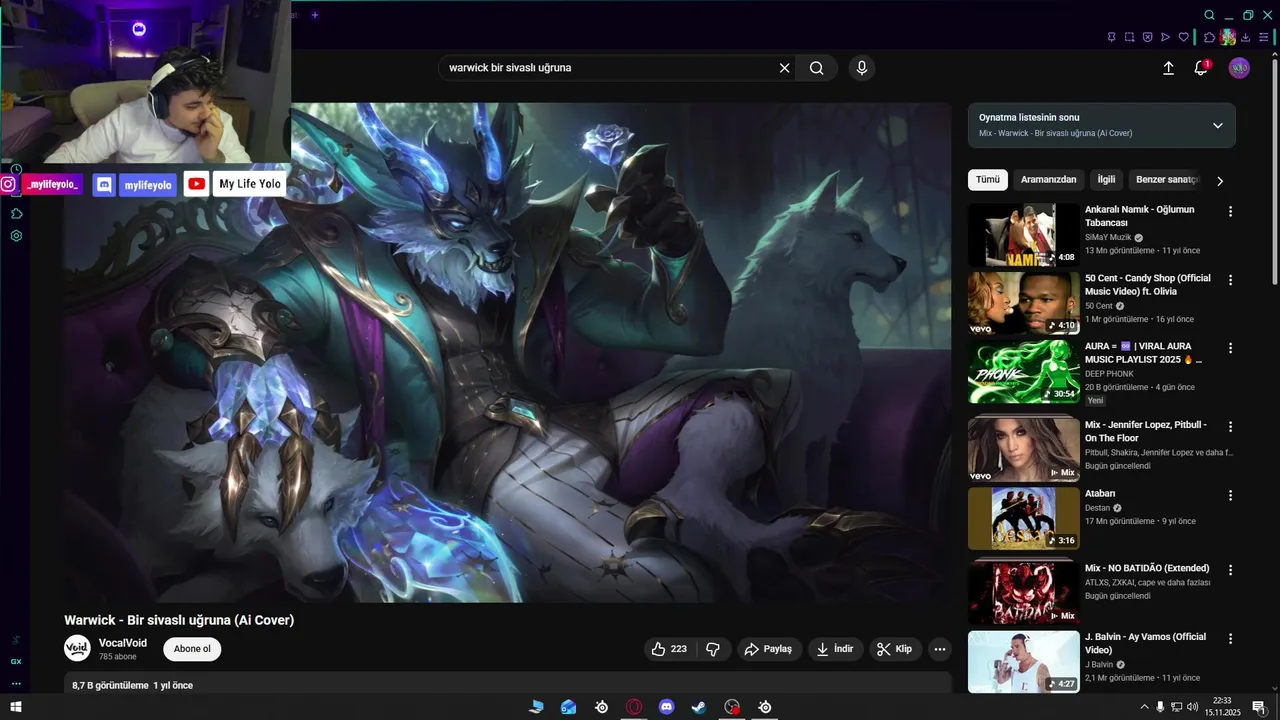Start voice search with microphone icon
Image resolution: width=1280 pixels, height=720 pixels.
861,68
